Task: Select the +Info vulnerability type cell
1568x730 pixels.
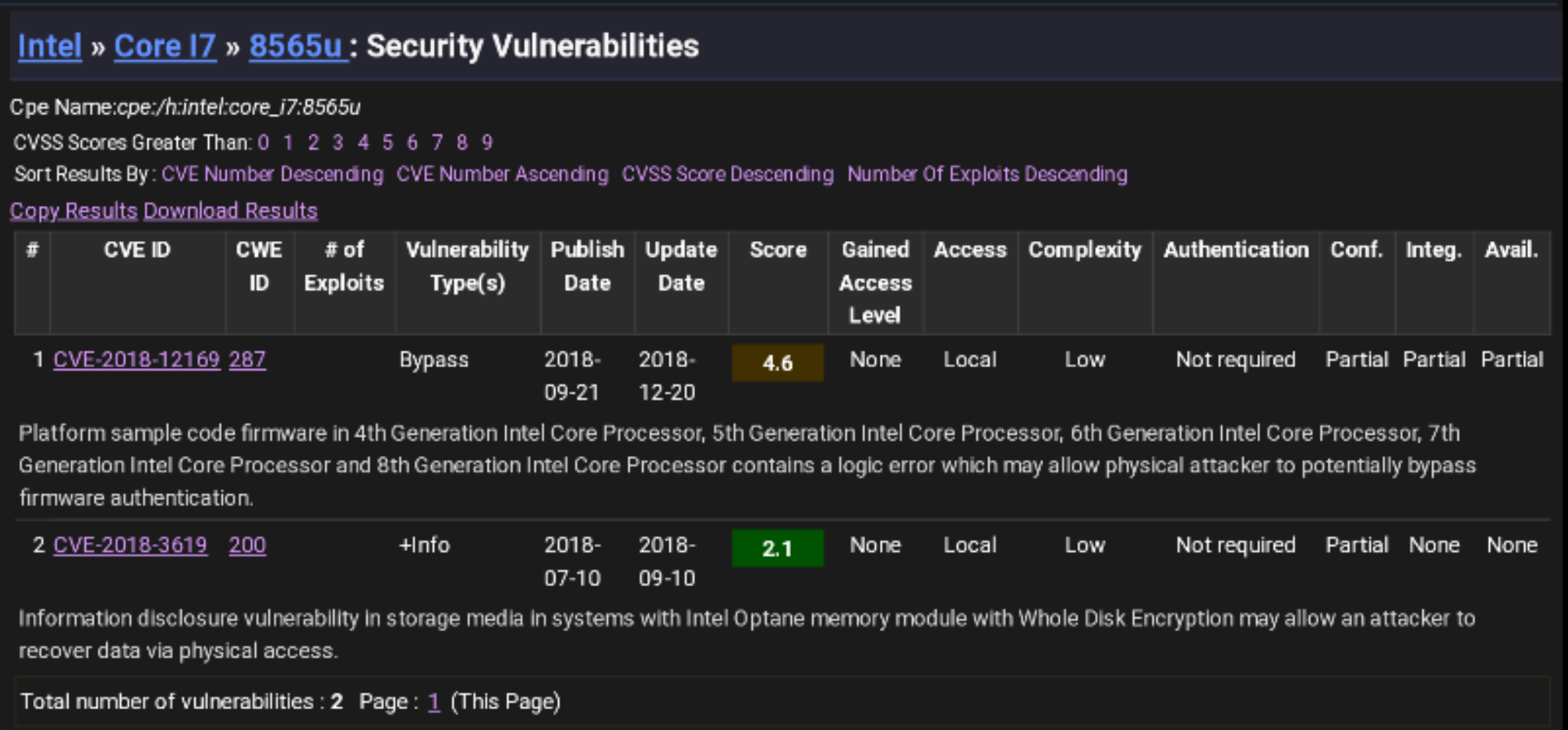Action: (424, 545)
